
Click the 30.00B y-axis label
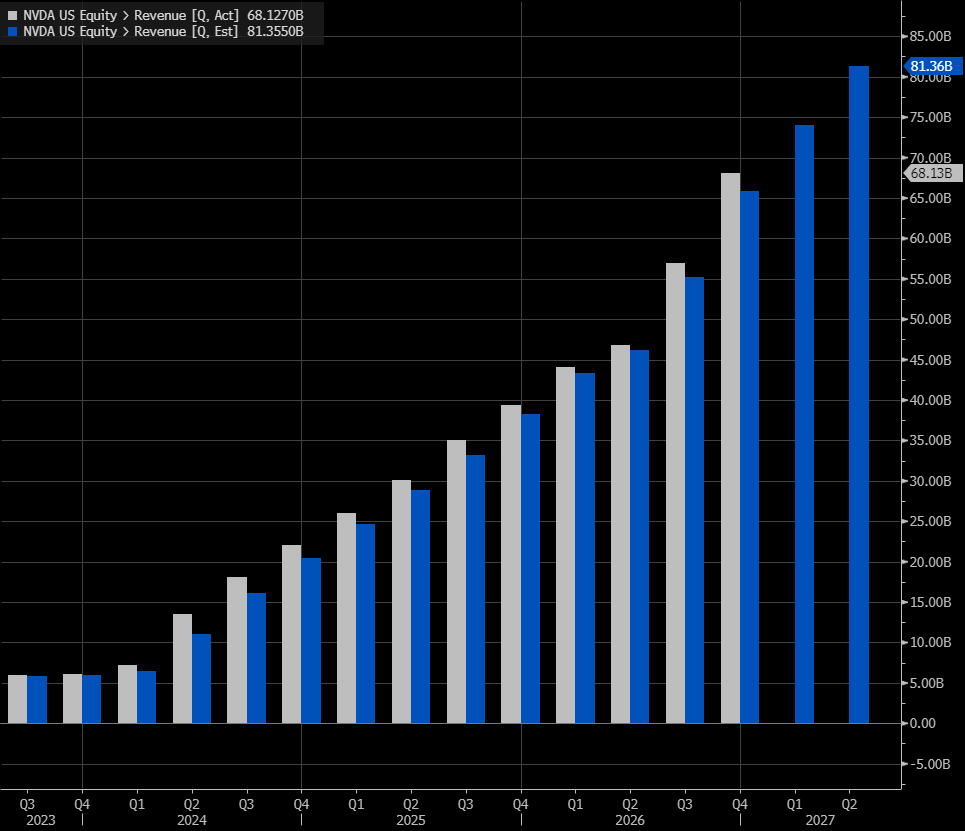pyautogui.click(x=931, y=481)
